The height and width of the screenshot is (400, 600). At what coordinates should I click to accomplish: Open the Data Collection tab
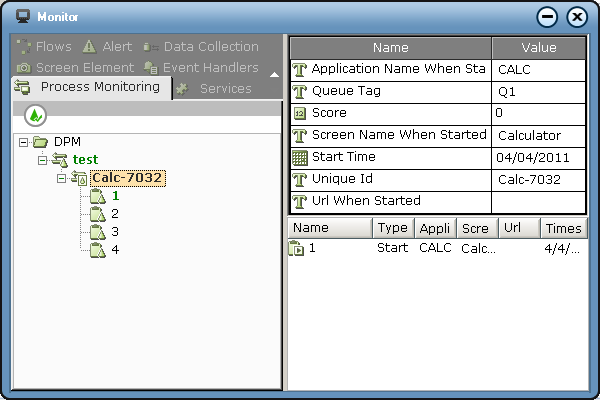200,47
